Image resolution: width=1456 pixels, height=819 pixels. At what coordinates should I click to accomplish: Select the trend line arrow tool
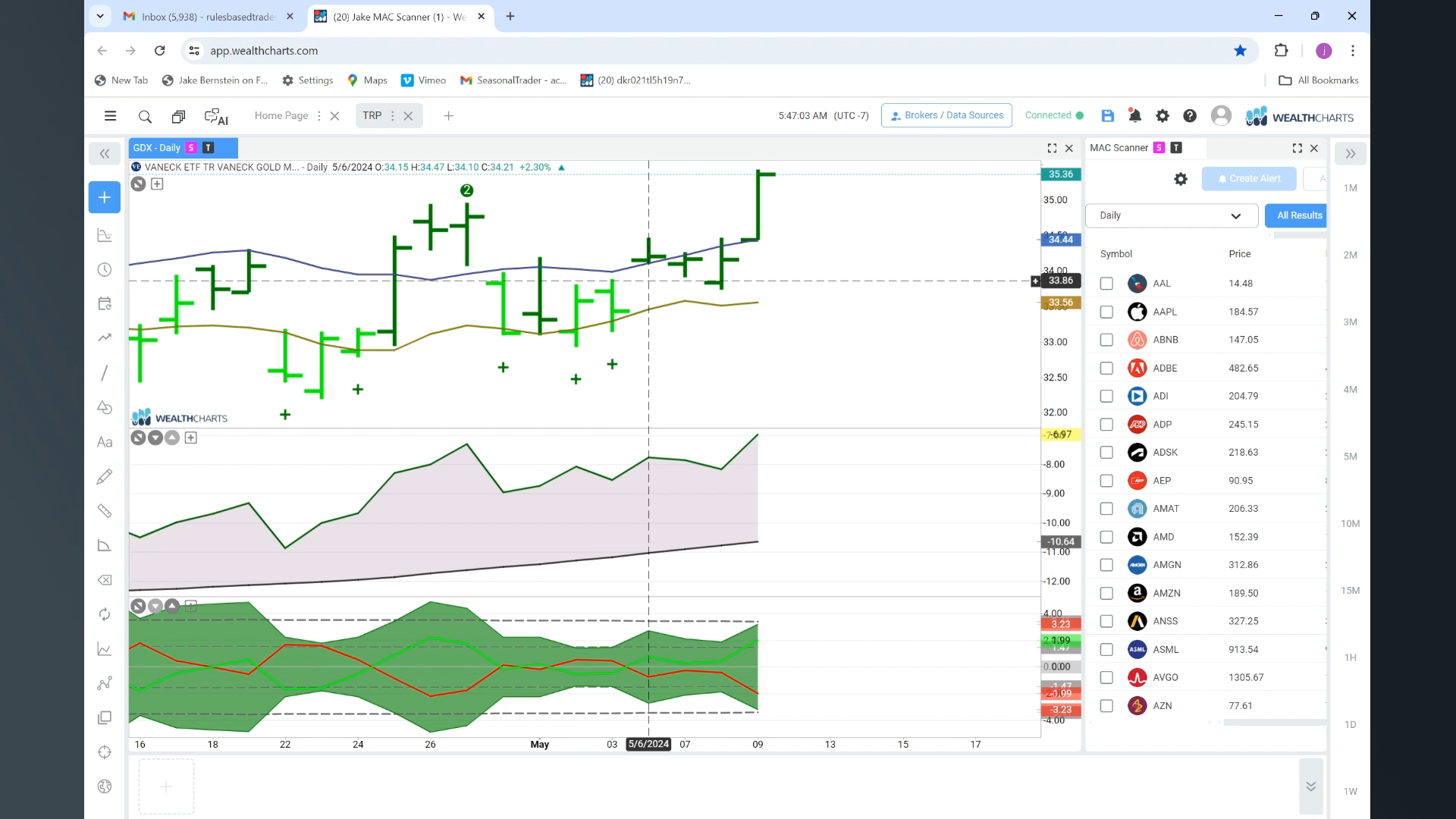pyautogui.click(x=105, y=338)
